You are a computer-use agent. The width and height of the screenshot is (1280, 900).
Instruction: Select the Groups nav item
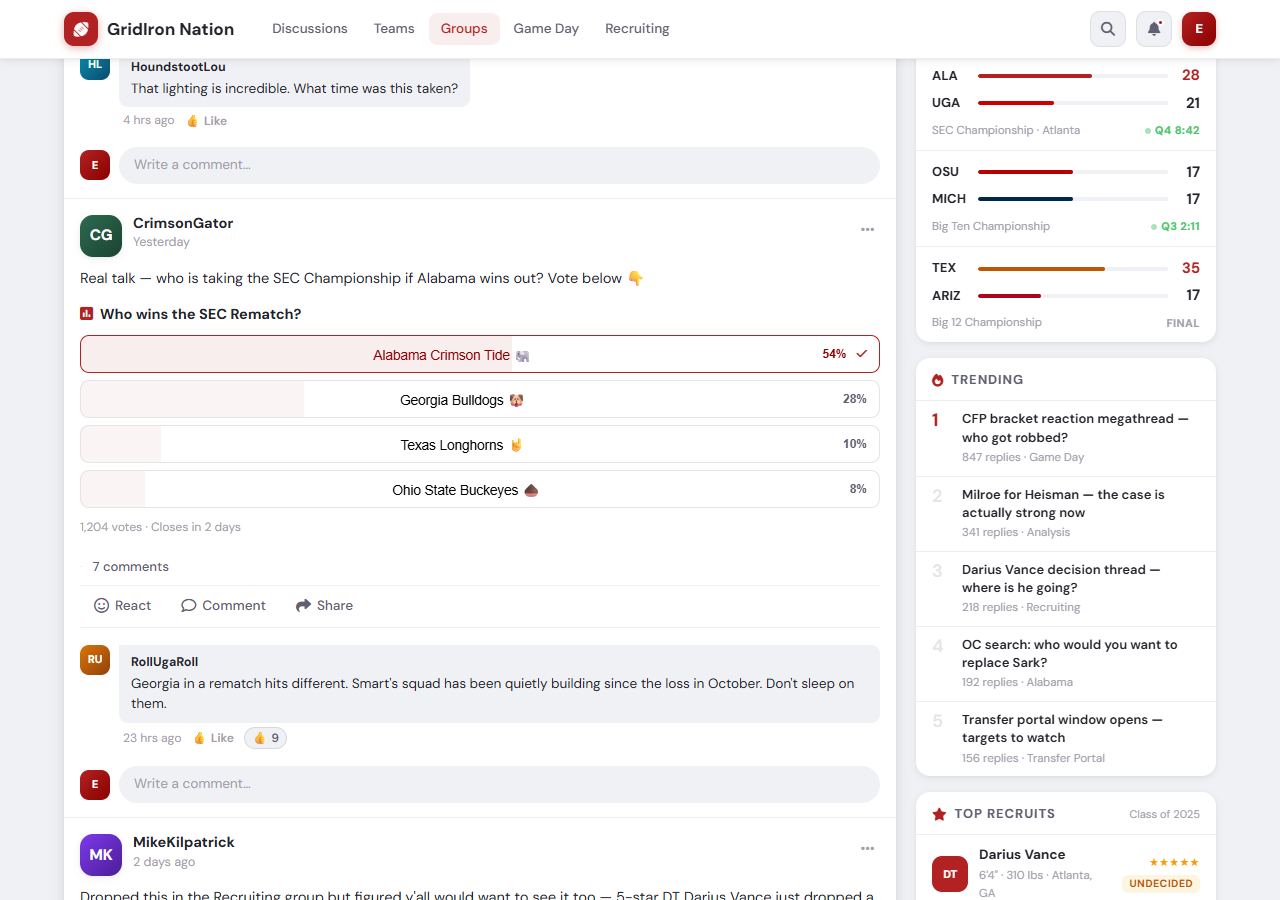coord(464,29)
